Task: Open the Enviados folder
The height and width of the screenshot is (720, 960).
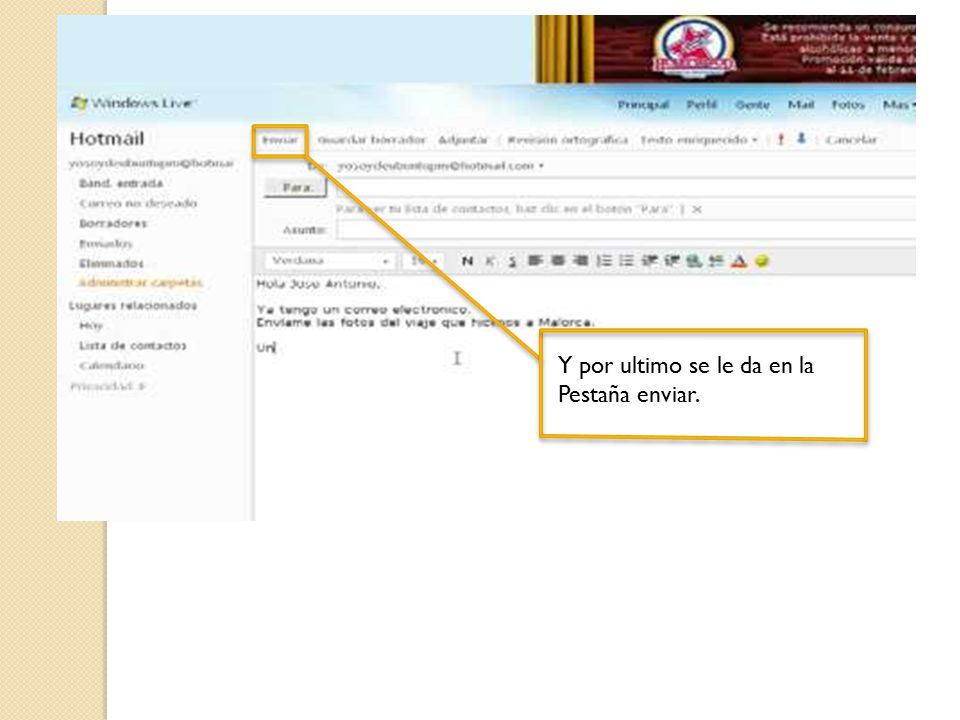Action: pyautogui.click(x=106, y=244)
